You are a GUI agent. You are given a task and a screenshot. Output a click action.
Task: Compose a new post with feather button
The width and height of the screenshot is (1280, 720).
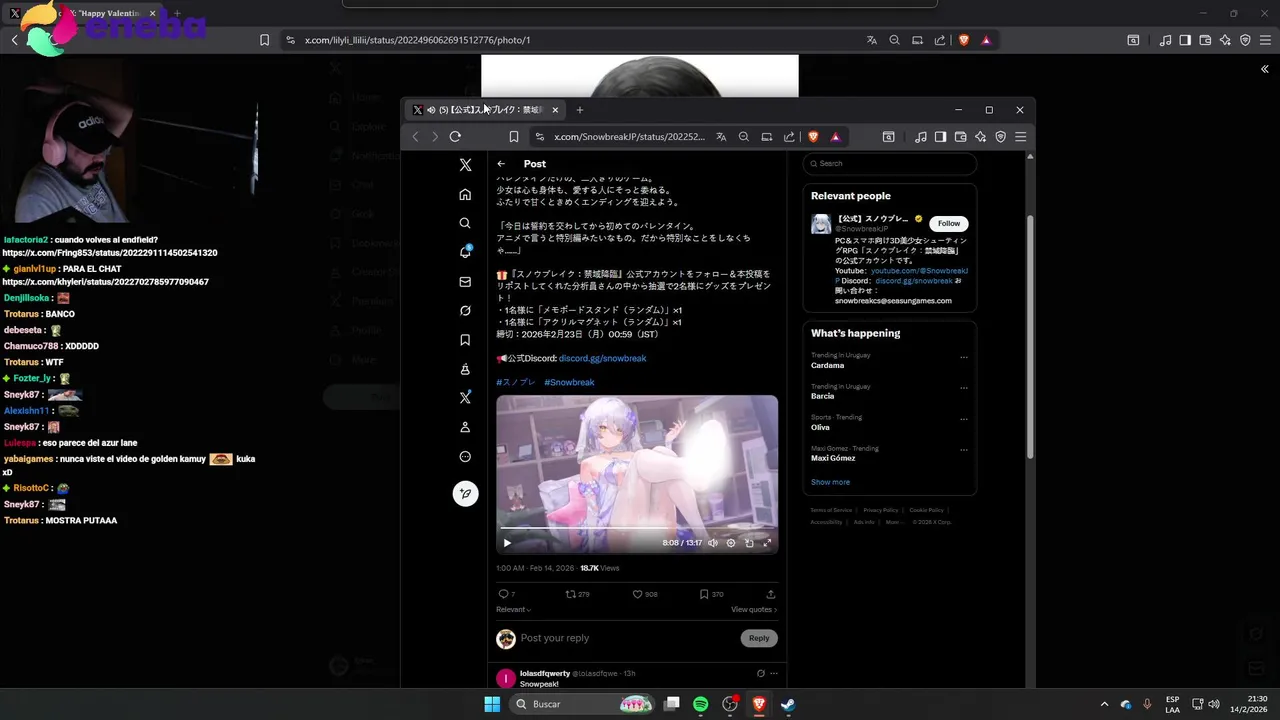point(465,493)
